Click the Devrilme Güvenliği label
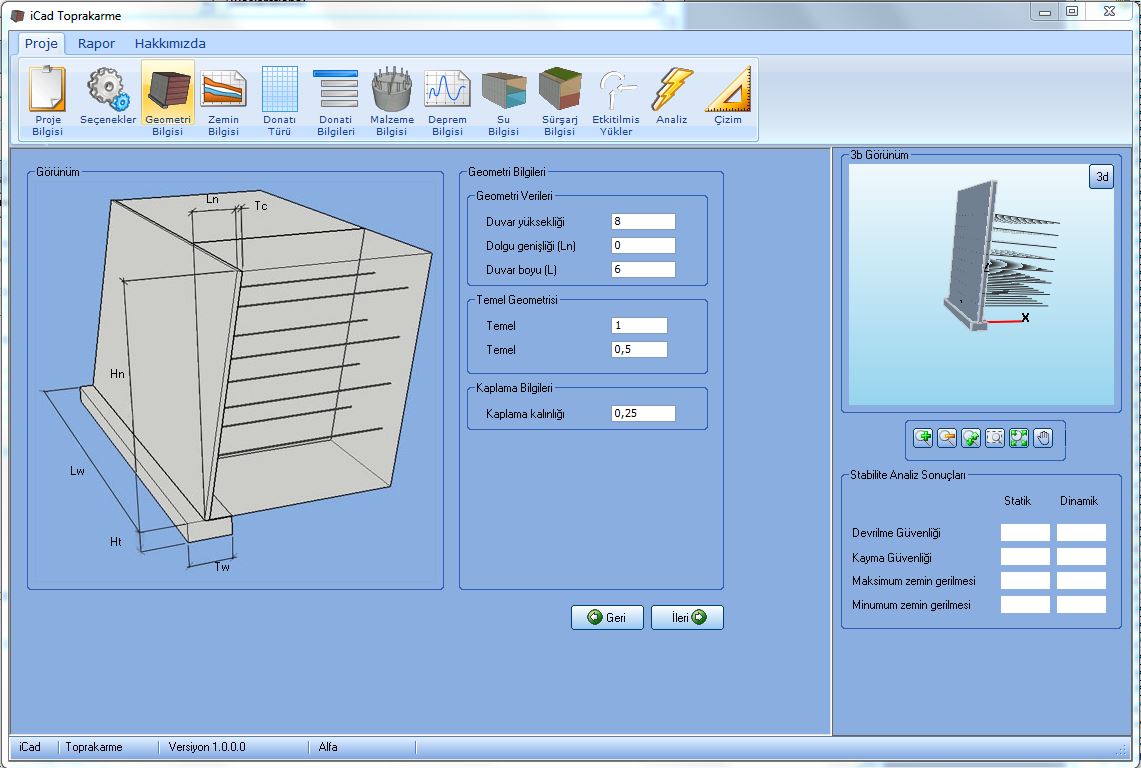Image resolution: width=1141 pixels, height=768 pixels. pos(896,533)
